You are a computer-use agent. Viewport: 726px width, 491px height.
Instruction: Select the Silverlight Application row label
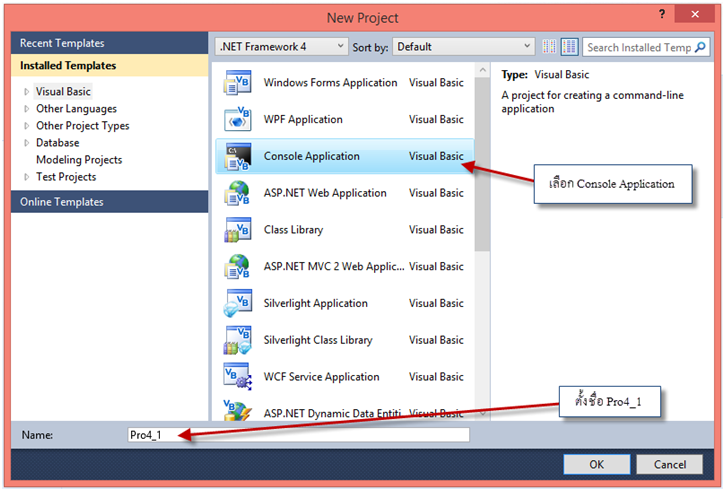[316, 303]
